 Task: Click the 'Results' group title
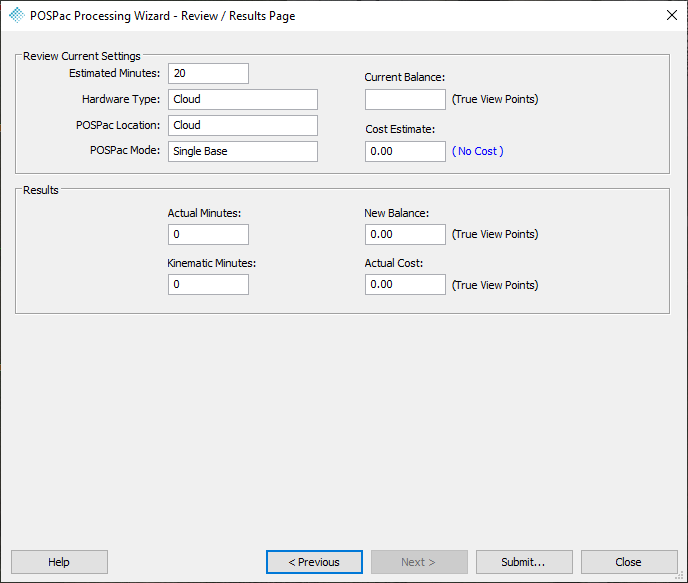pos(41,190)
